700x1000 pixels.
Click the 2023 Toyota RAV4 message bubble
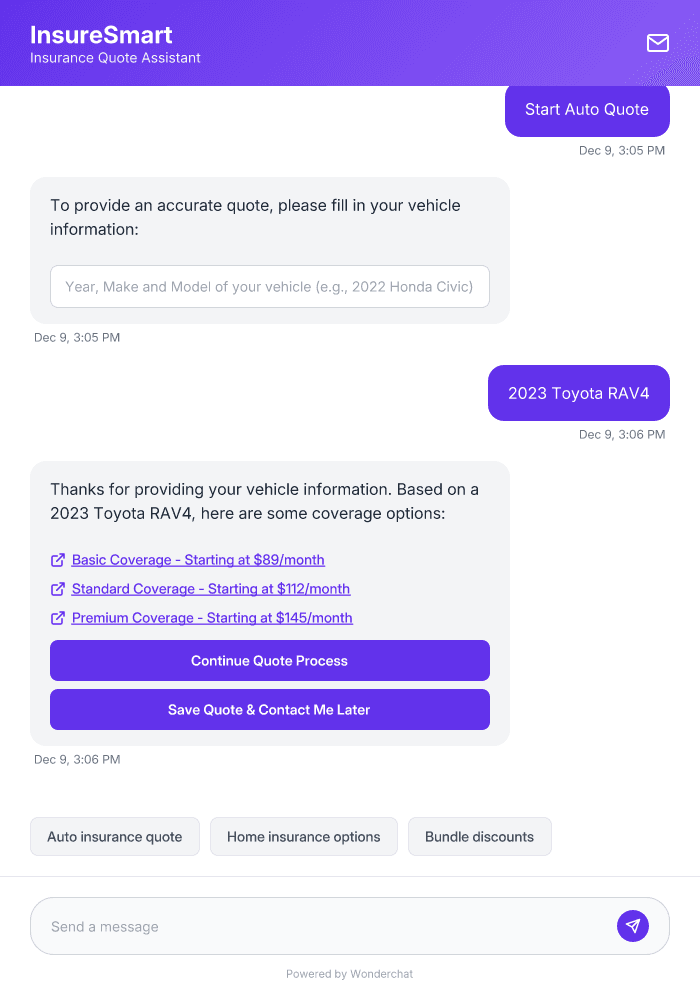578,393
